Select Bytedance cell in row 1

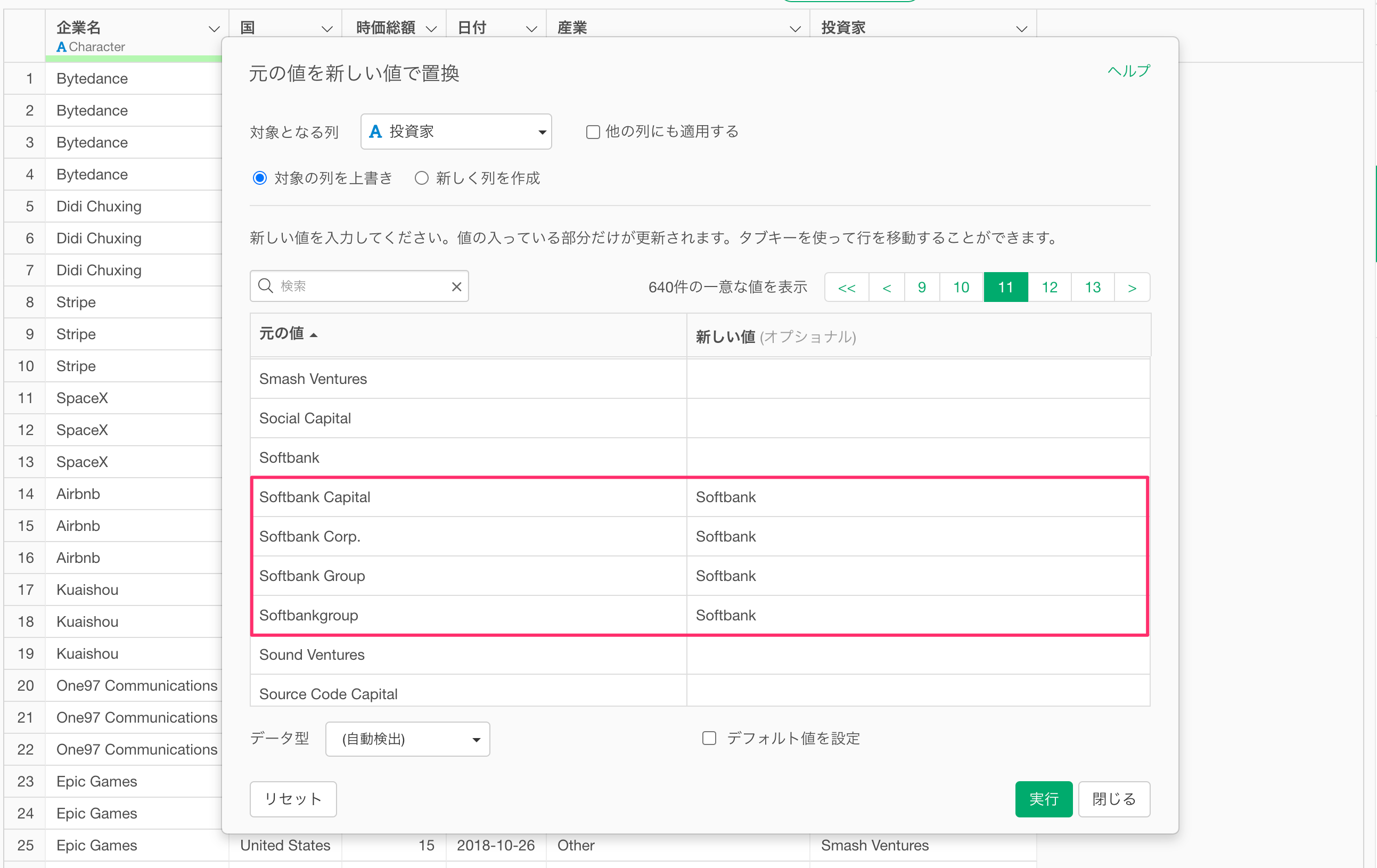[x=133, y=78]
